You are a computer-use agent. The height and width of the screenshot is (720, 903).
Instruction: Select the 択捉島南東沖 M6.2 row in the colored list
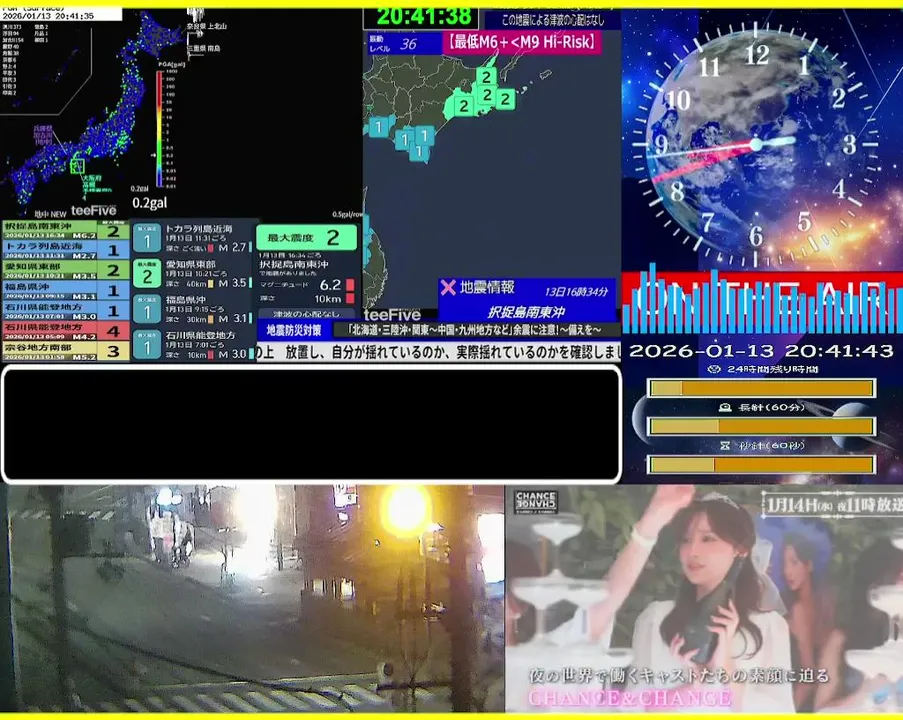tap(66, 230)
